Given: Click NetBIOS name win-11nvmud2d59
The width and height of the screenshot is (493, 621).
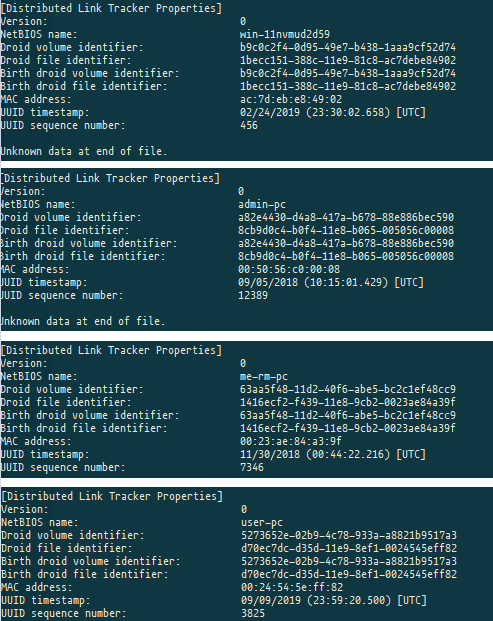Looking at the screenshot, I should (285, 34).
